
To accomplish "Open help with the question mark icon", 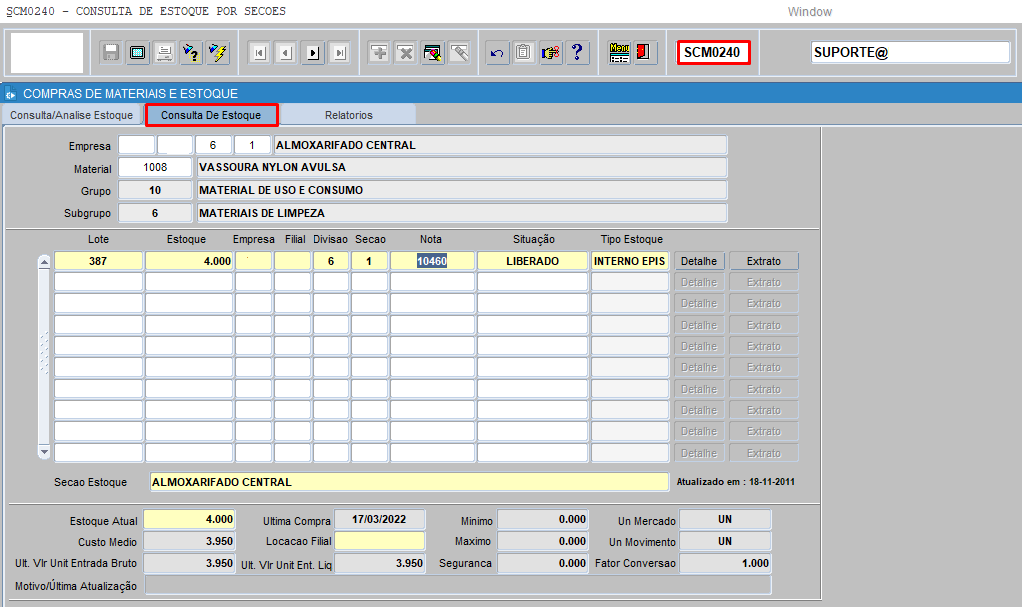I will point(577,52).
